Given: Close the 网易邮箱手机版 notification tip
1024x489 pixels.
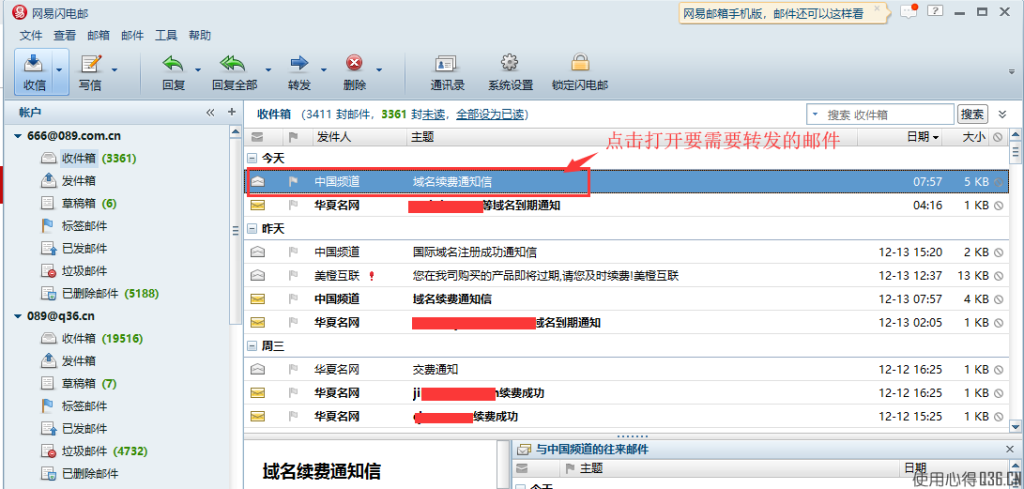Looking at the screenshot, I should [877, 8].
